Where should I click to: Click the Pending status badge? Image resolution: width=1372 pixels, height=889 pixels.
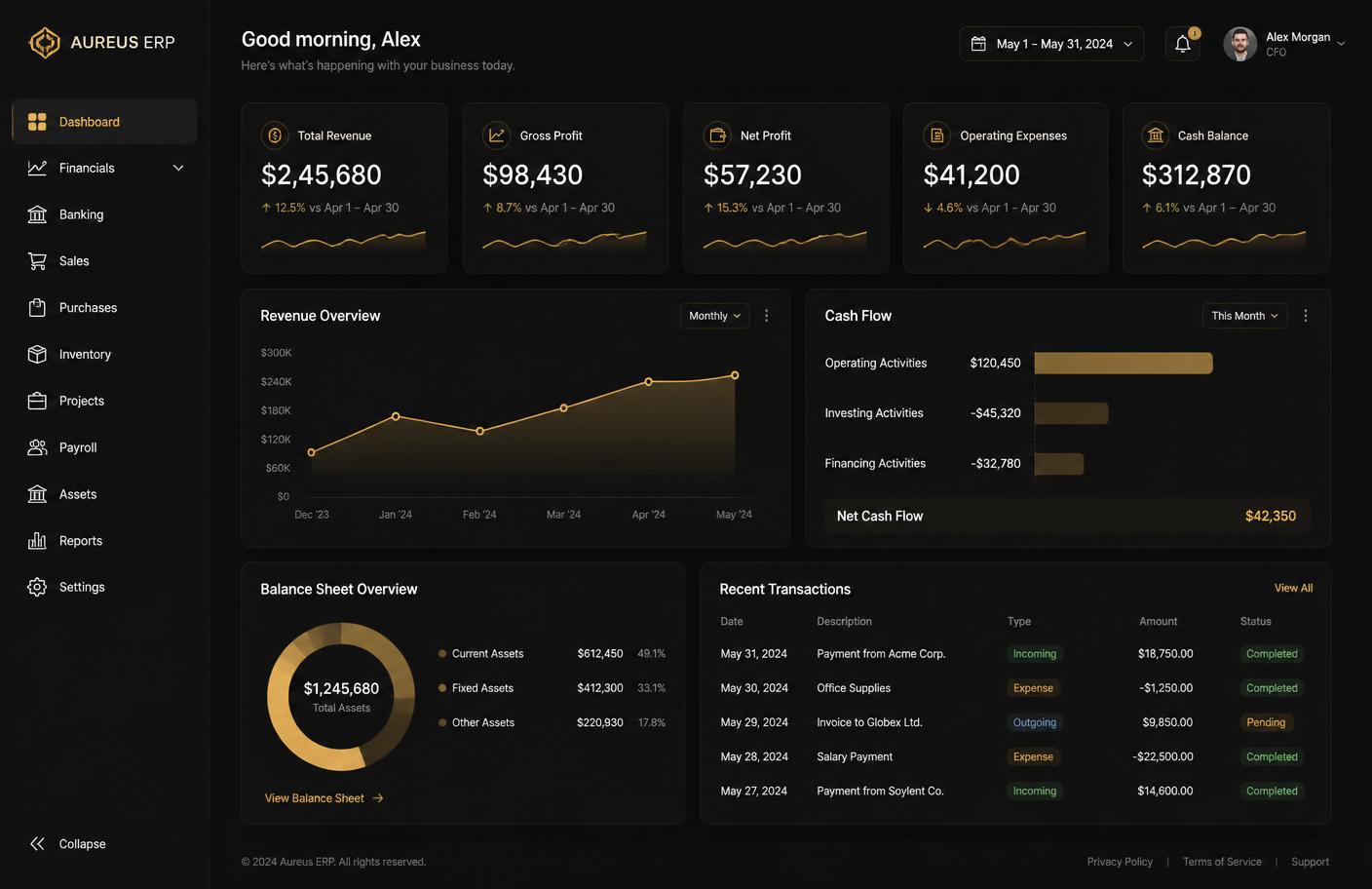click(x=1266, y=722)
